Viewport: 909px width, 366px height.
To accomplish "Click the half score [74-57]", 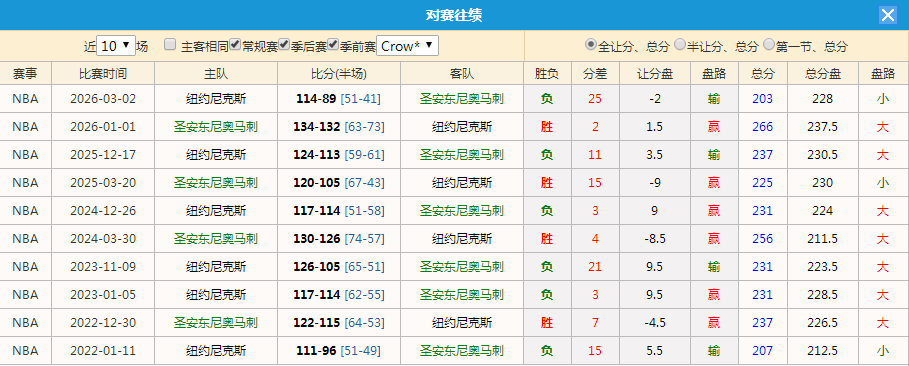I will pyautogui.click(x=364, y=238).
